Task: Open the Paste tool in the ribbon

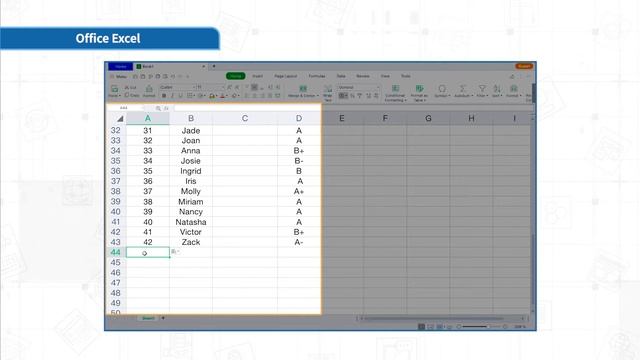Action: [114, 91]
